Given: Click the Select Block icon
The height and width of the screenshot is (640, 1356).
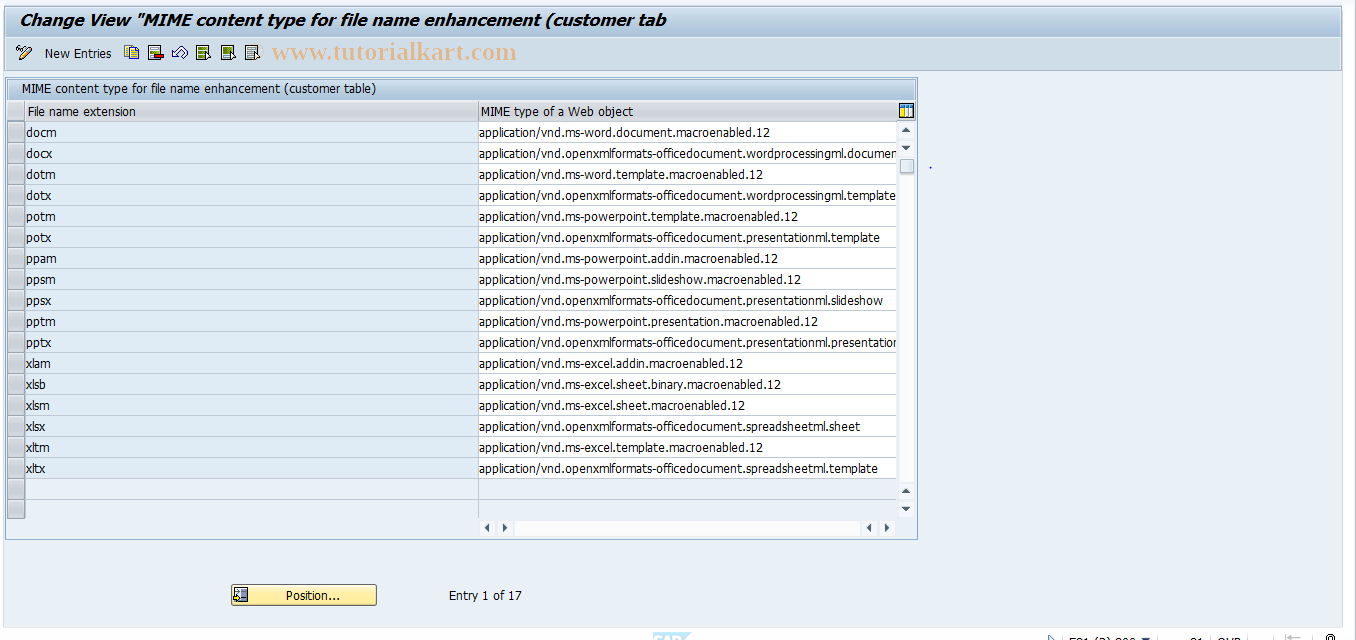Looking at the screenshot, I should pos(228,53).
